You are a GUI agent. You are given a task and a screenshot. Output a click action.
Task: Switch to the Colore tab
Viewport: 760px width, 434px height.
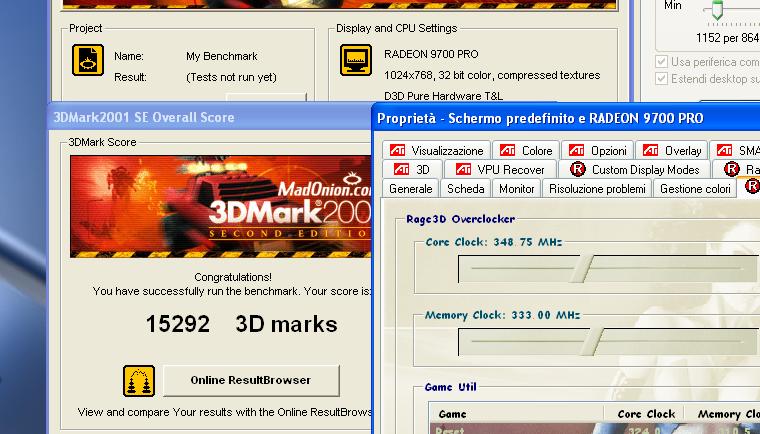point(526,150)
